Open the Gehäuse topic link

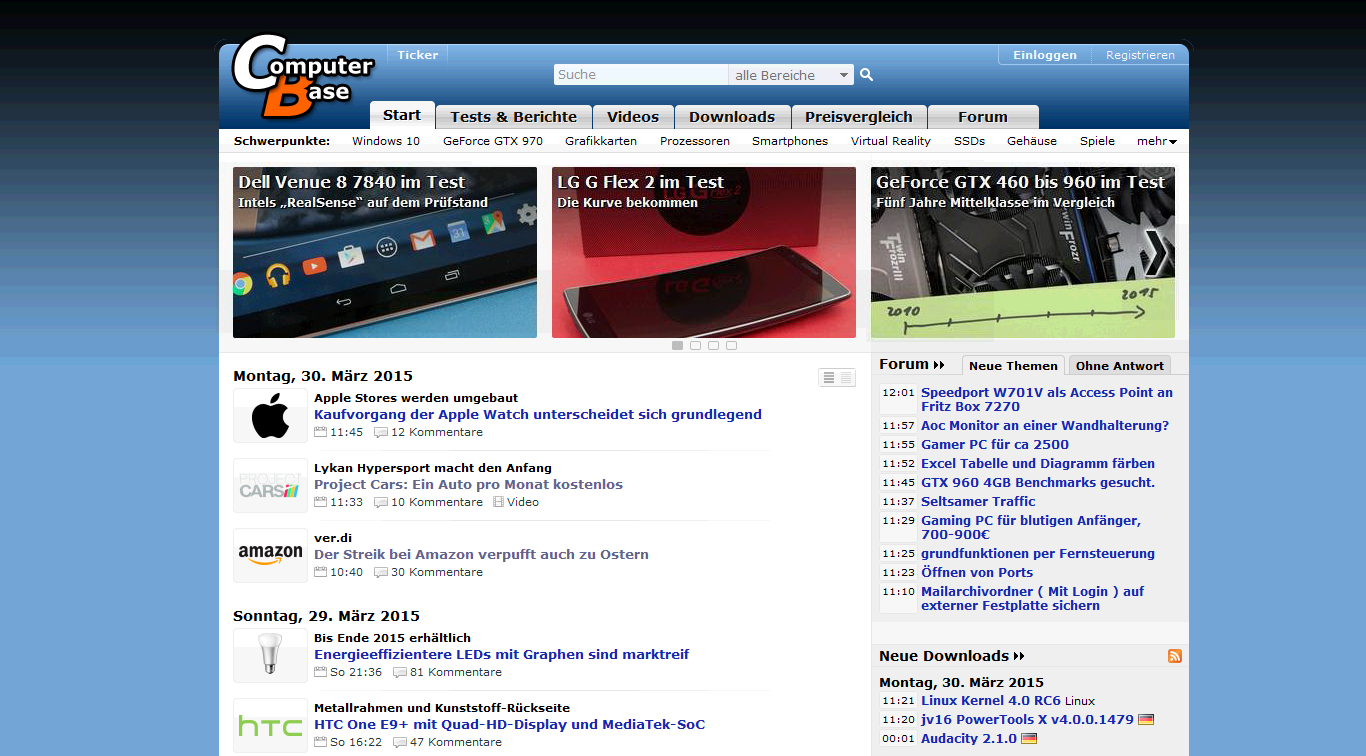point(1032,141)
